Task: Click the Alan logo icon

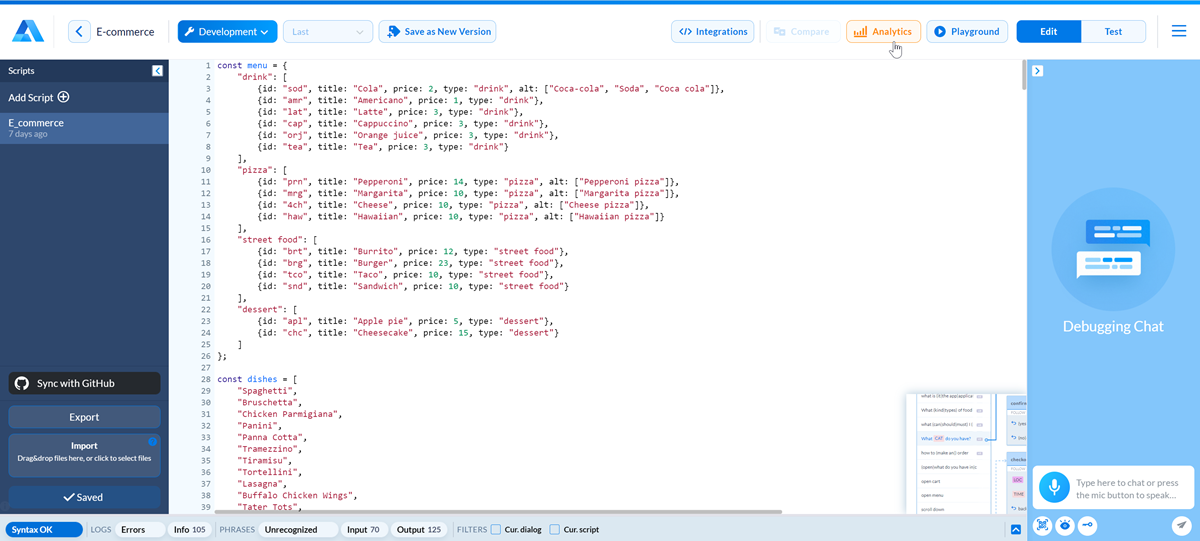Action: point(28,32)
